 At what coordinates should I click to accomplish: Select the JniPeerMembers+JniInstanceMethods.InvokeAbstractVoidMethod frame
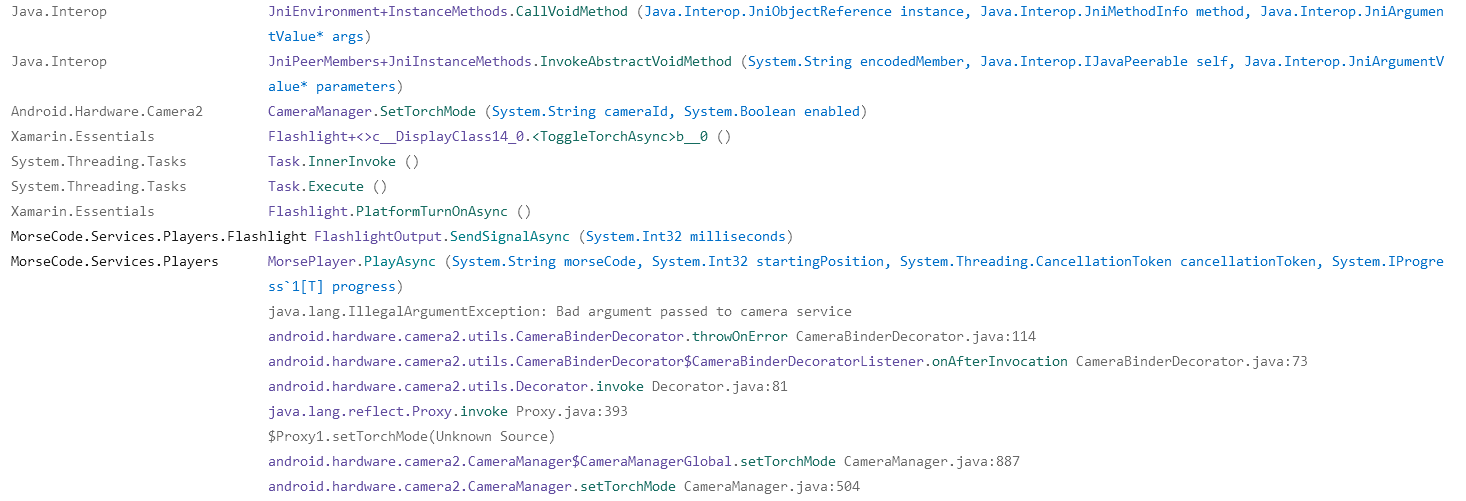pyautogui.click(x=856, y=74)
